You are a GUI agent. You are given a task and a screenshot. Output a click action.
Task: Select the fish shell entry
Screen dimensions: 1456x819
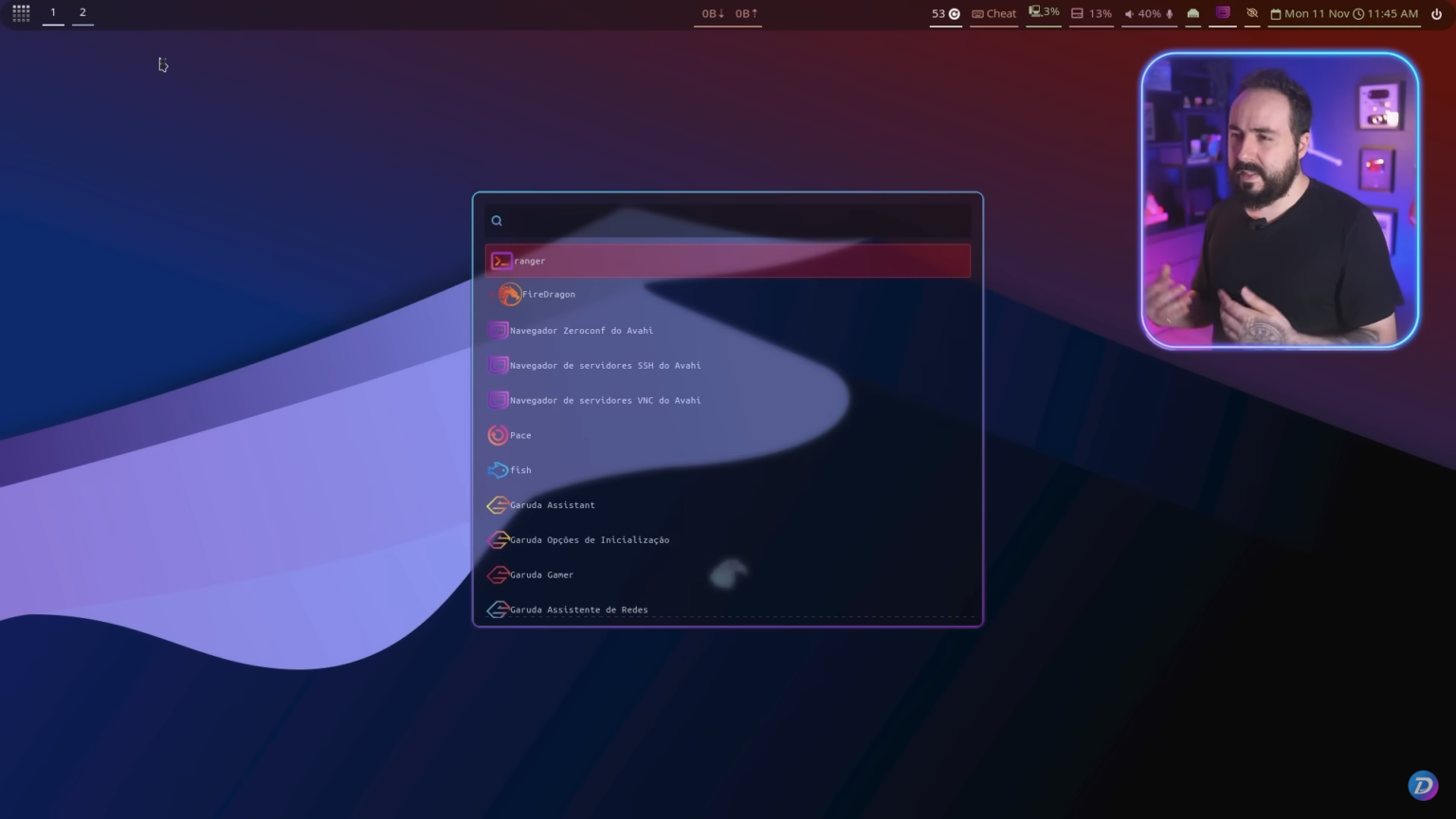coord(520,469)
